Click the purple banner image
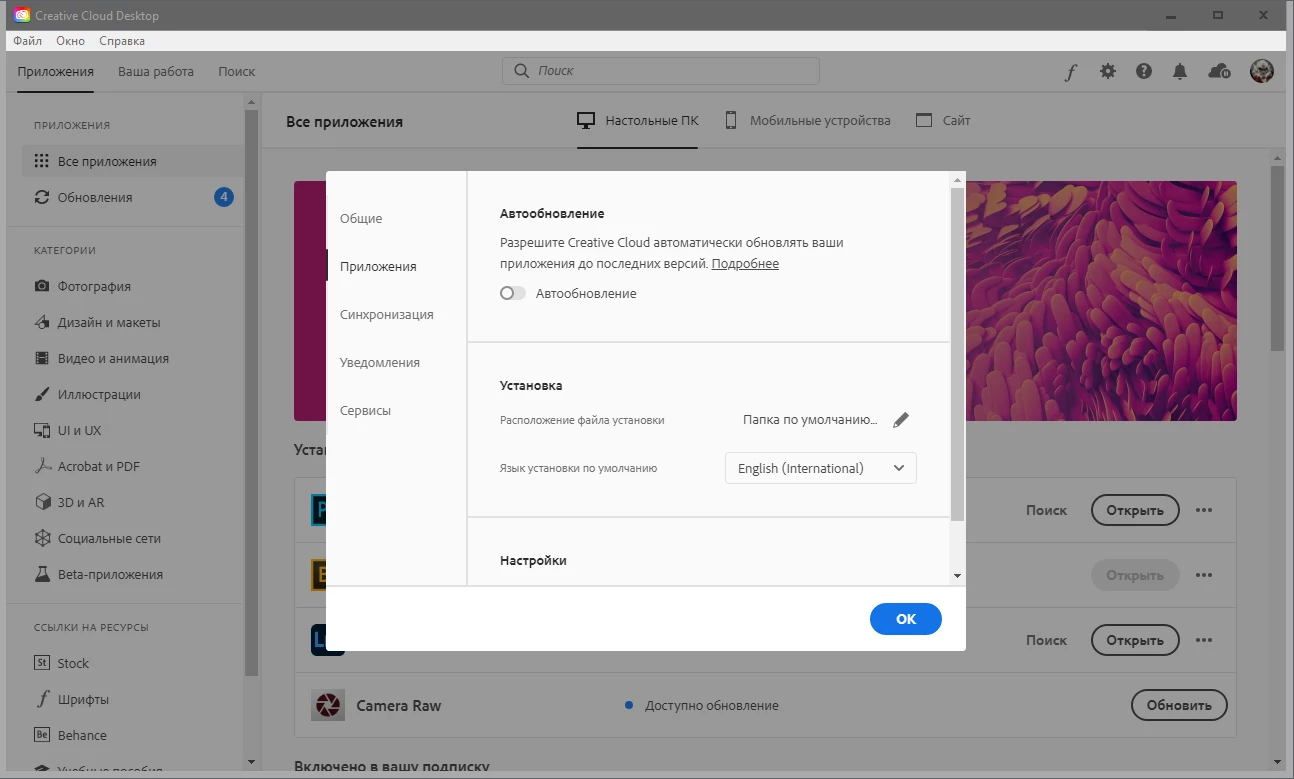 click(x=1101, y=301)
